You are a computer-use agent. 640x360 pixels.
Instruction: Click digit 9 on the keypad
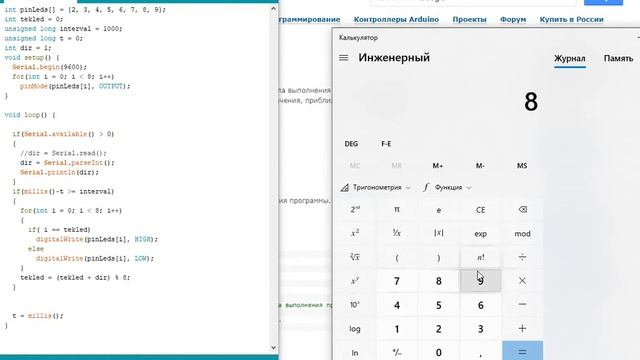pyautogui.click(x=481, y=281)
